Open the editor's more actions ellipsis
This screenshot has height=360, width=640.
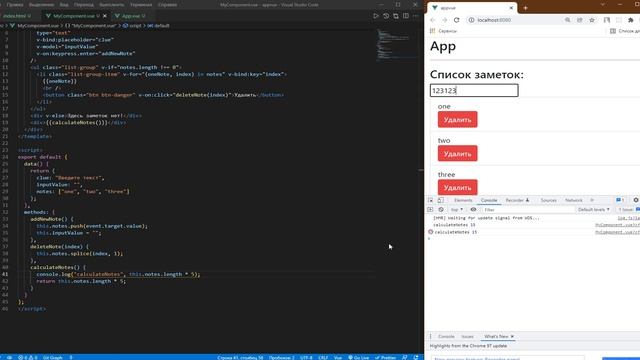416,16
